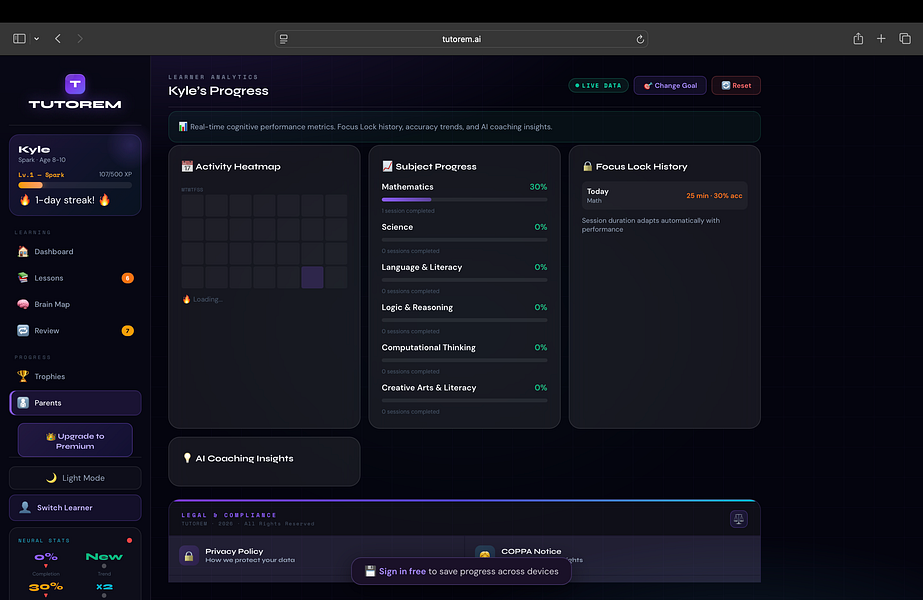Click the Kyle XP progress bar
Screen dimensions: 923x600
coord(75,185)
